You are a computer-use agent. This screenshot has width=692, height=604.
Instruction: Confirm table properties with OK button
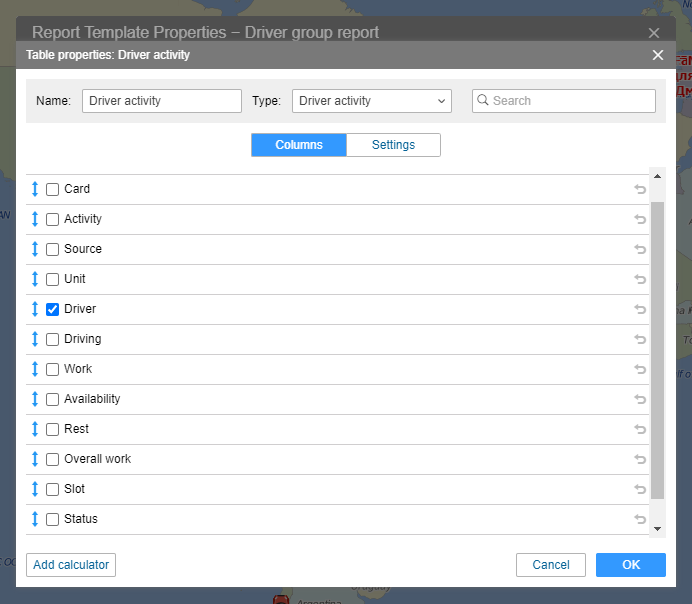pos(630,565)
